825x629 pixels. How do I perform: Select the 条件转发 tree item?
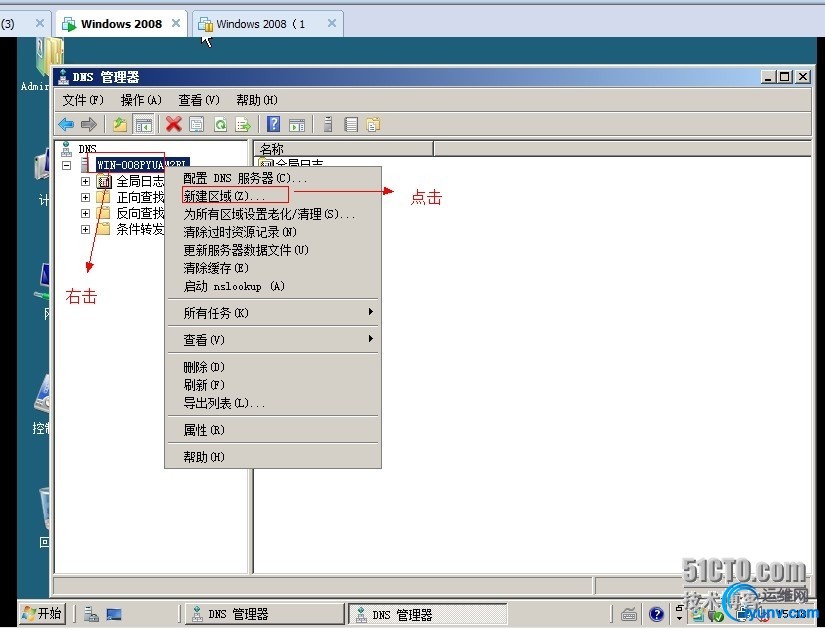coord(140,229)
